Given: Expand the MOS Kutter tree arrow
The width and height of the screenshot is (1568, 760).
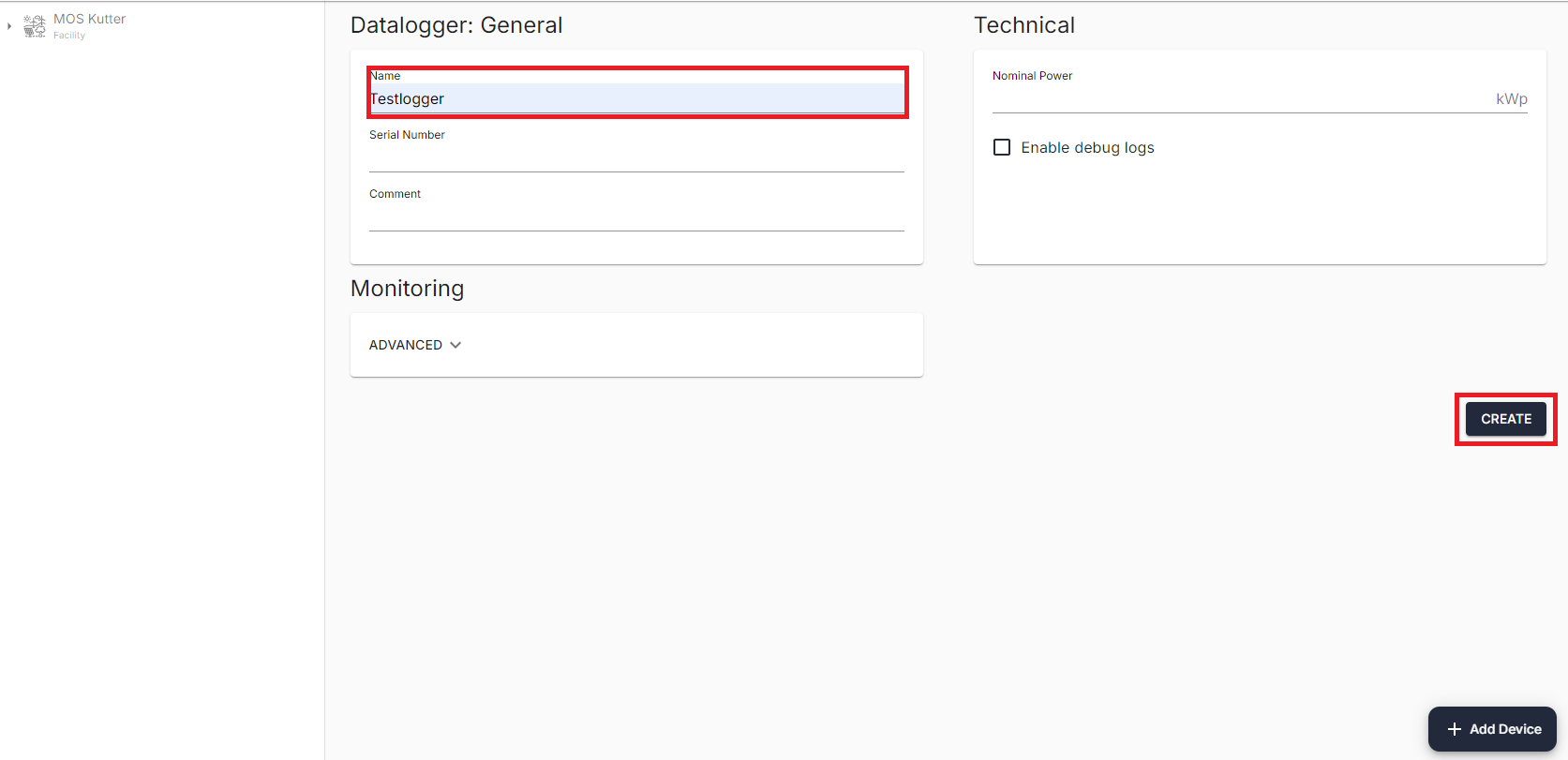Looking at the screenshot, I should [9, 26].
